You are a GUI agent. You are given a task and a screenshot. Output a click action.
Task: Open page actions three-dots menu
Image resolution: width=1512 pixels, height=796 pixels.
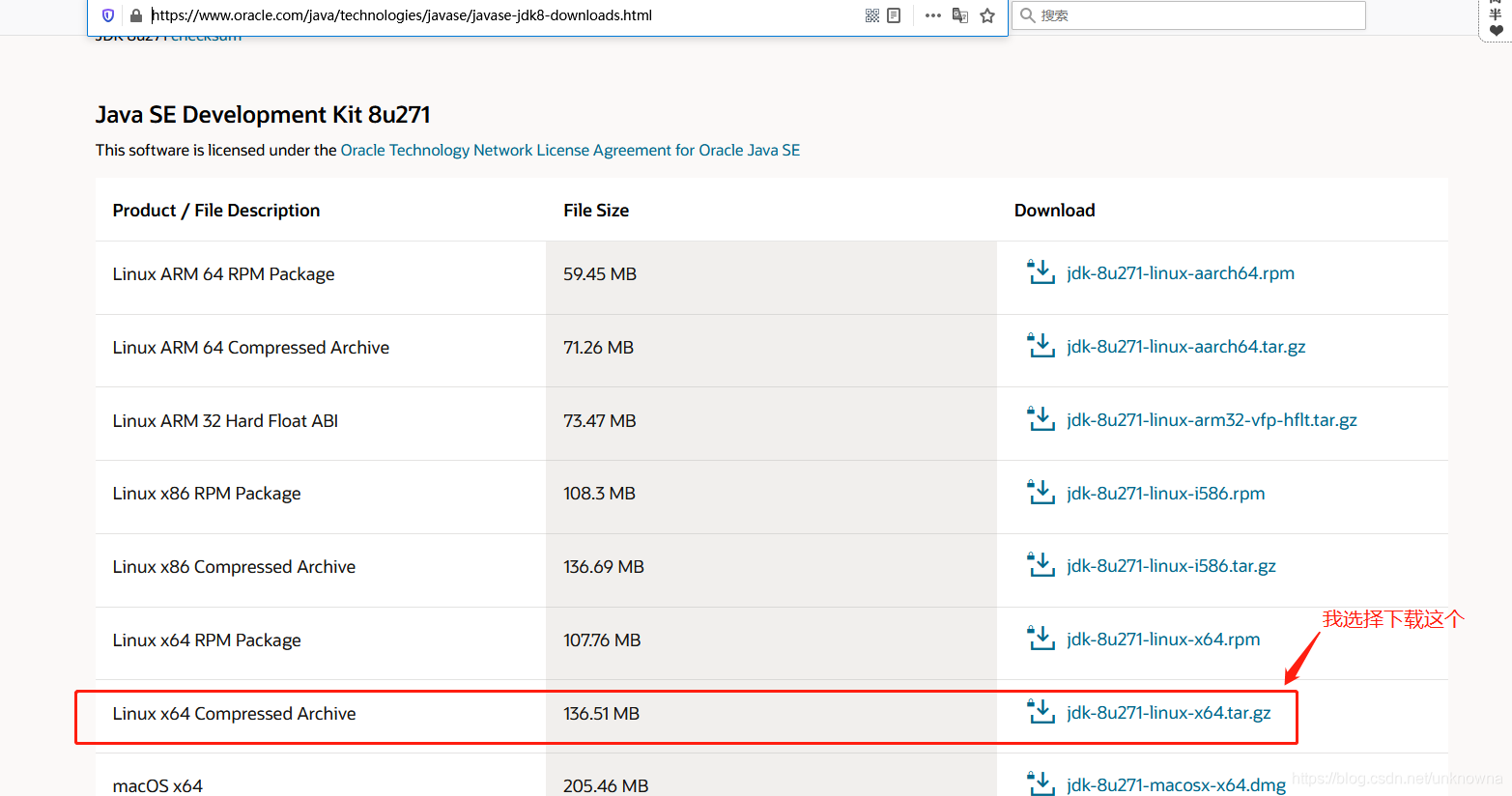point(933,15)
